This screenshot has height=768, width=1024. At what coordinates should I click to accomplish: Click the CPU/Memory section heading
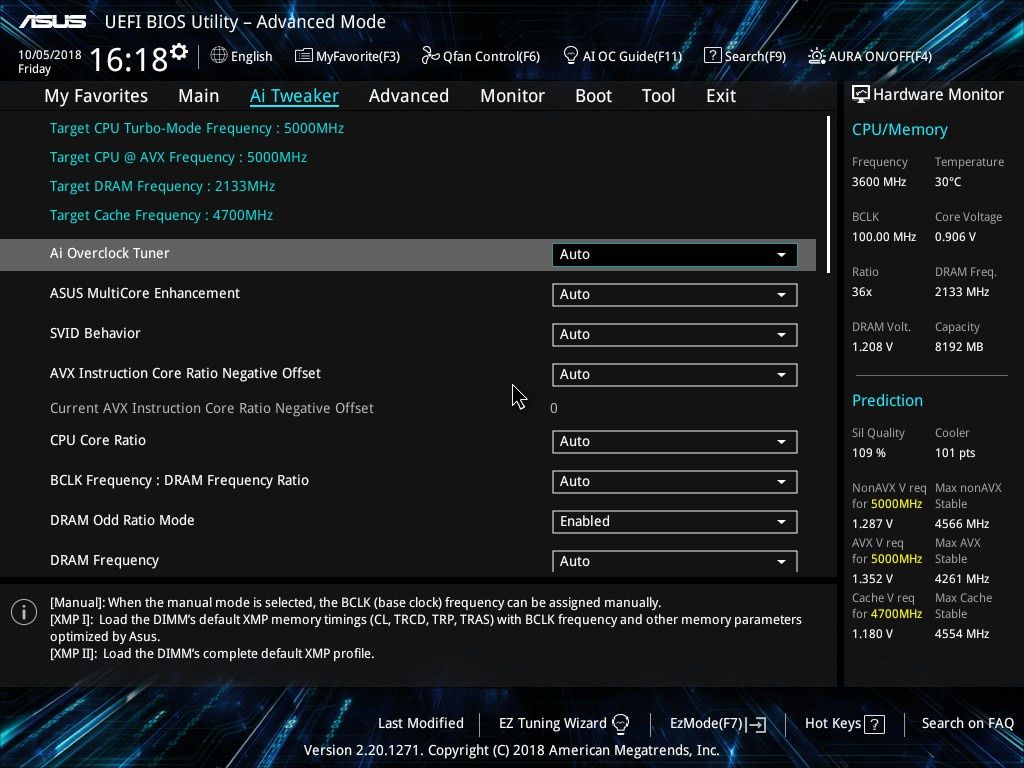coord(899,129)
